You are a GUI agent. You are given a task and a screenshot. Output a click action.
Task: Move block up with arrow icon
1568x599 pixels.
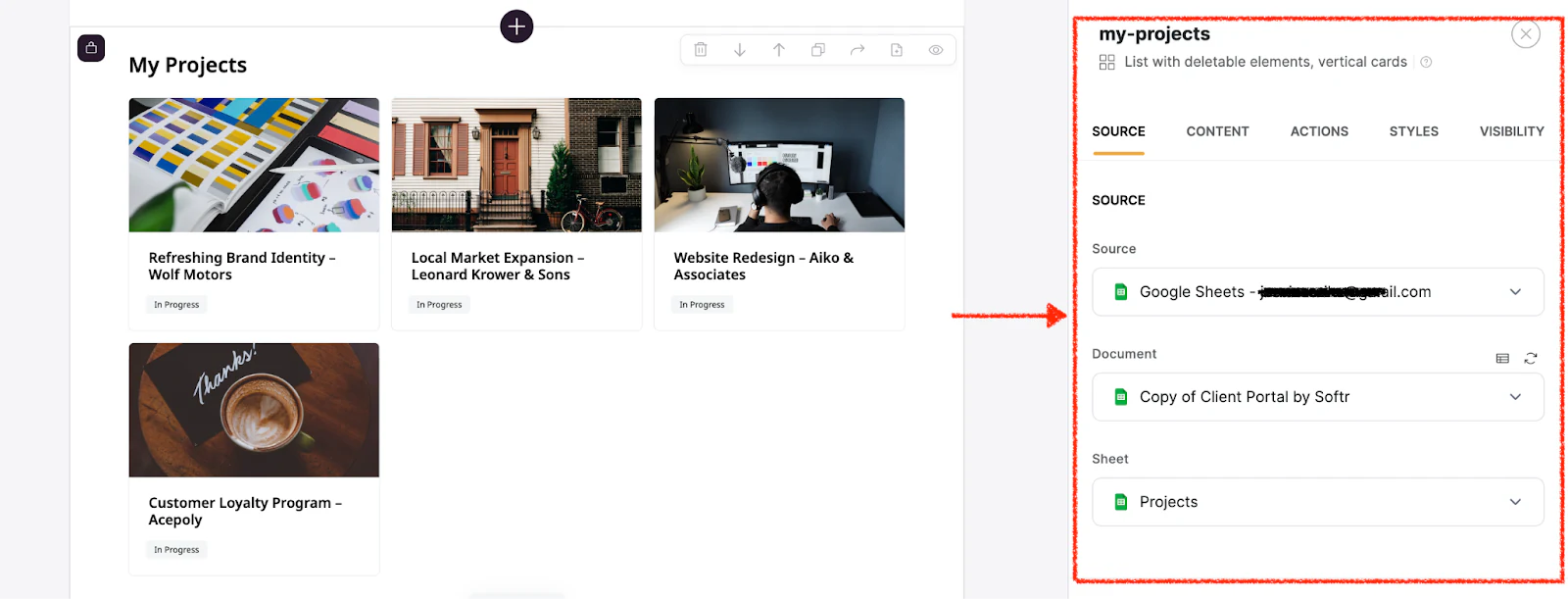click(779, 50)
